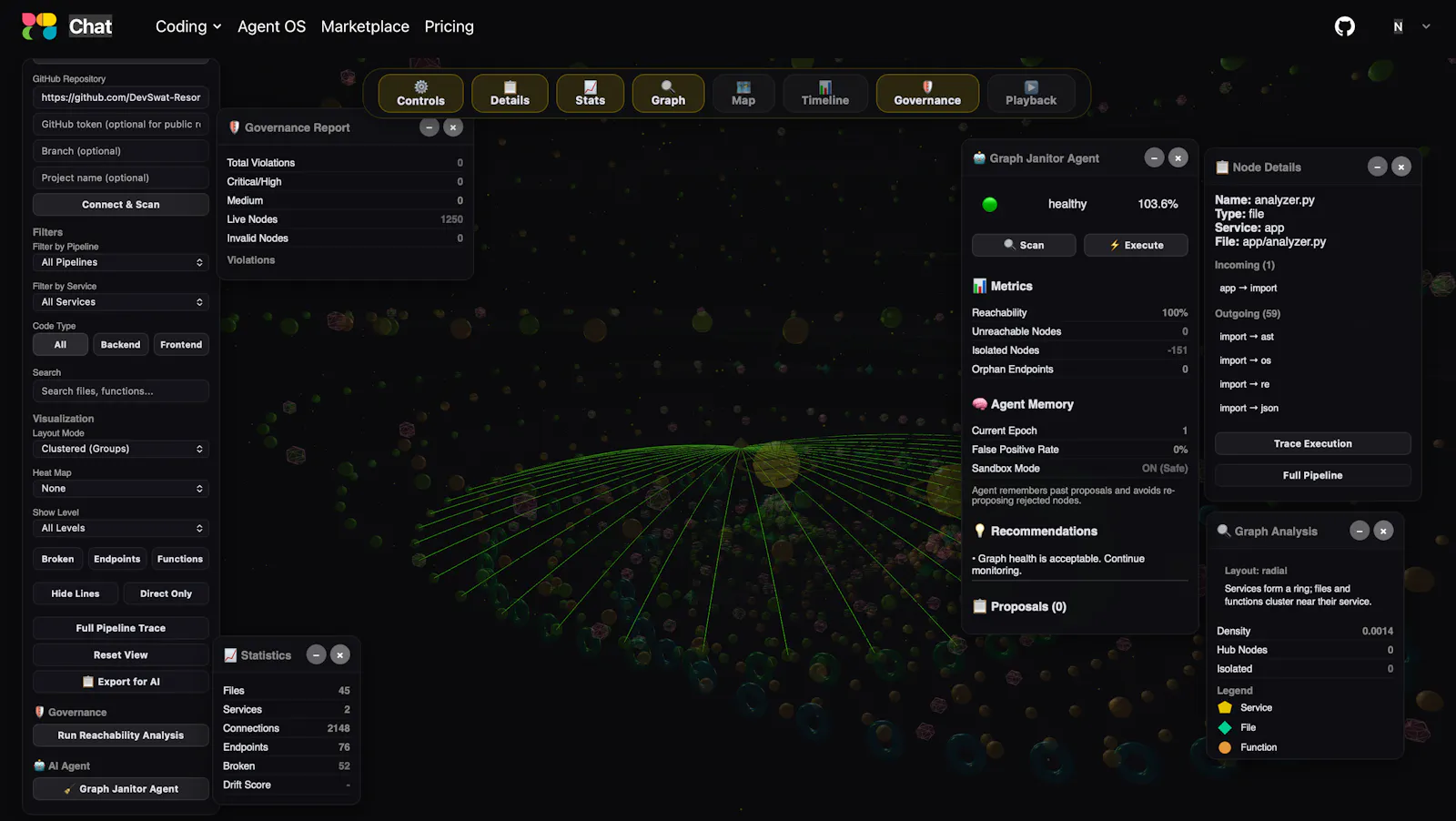Click Full Pipeline Trace button

coord(121,628)
